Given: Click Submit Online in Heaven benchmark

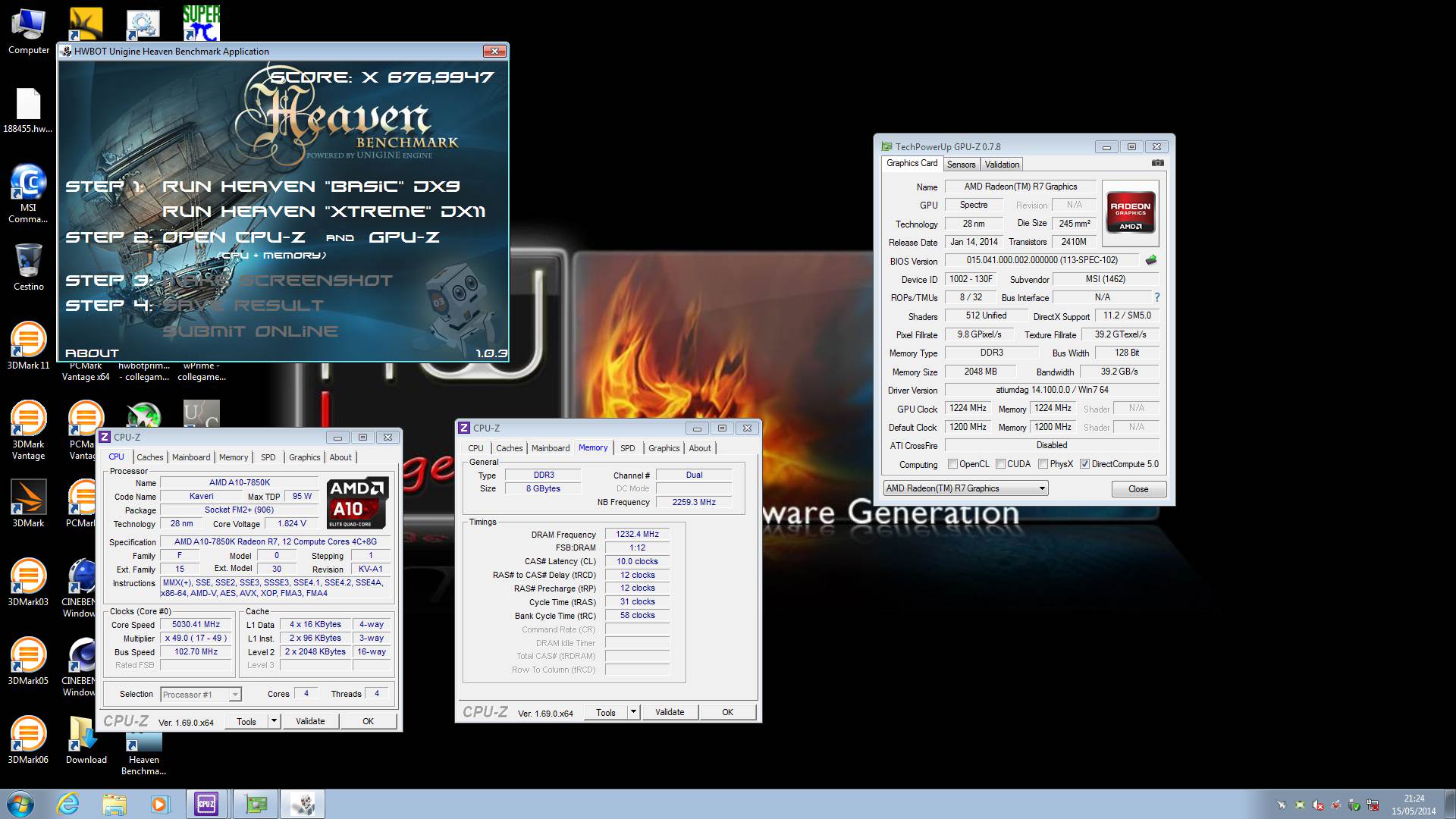Looking at the screenshot, I should 250,331.
